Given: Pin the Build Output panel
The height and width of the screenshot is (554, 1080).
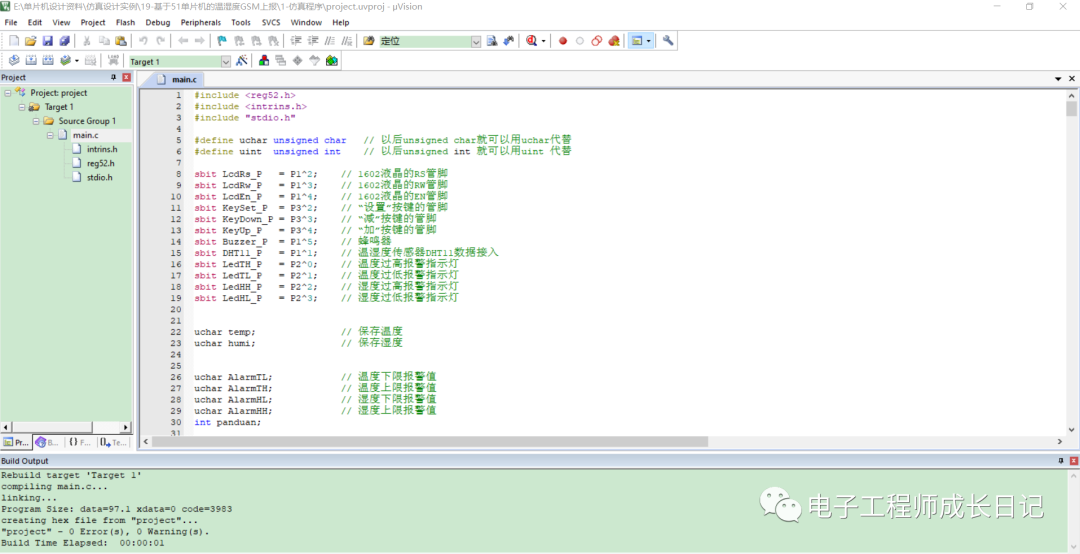Looking at the screenshot, I should coord(1060,460).
